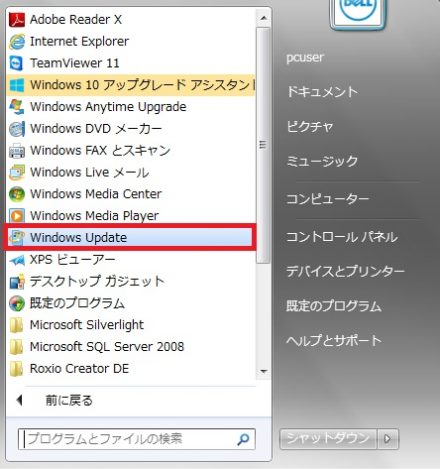This screenshot has width=440, height=469.
Task: Click the Windows 10 upgrade assistant icon
Action: (x=17, y=85)
